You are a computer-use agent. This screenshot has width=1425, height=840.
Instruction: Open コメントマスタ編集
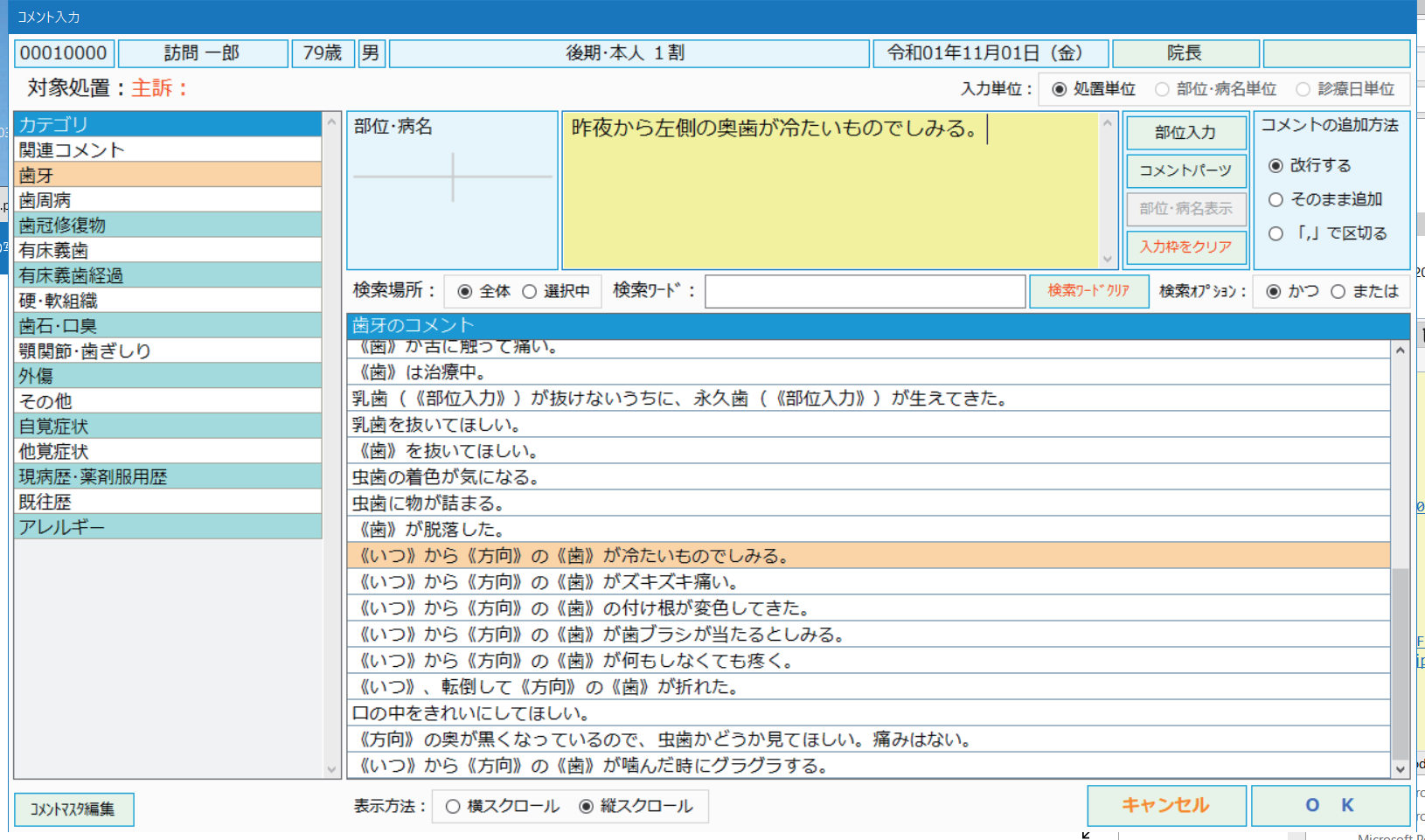[73, 809]
